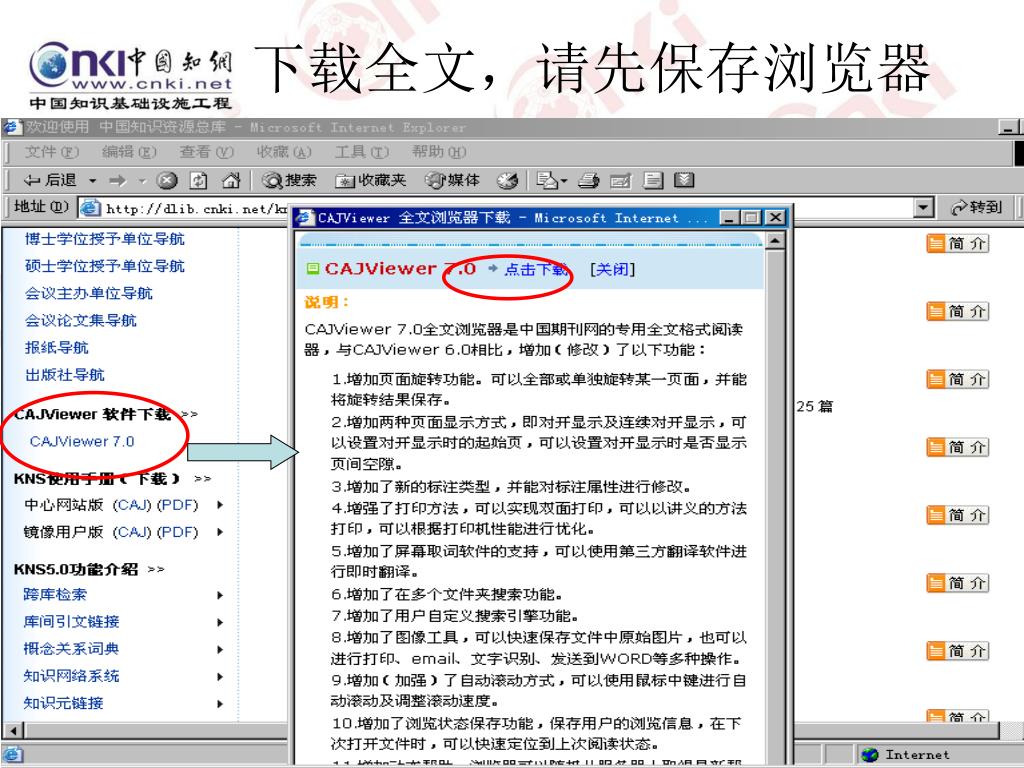1024x768 pixels.
Task: Open the Forward history dropdown arrow
Action: (142, 181)
